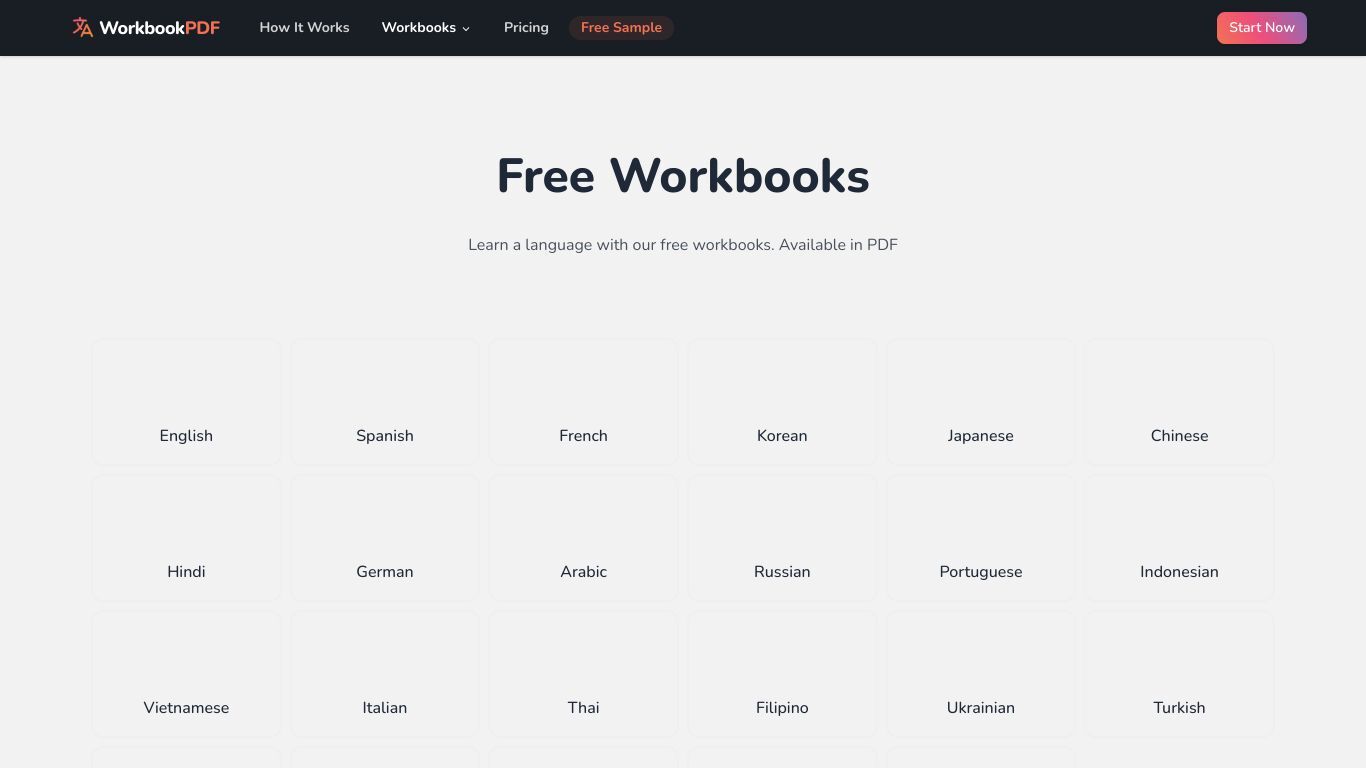Select the Hindi workbook card
1366x768 pixels.
(x=186, y=538)
